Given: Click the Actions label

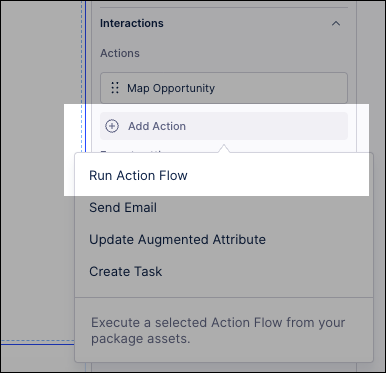Looking at the screenshot, I should pyautogui.click(x=120, y=53).
